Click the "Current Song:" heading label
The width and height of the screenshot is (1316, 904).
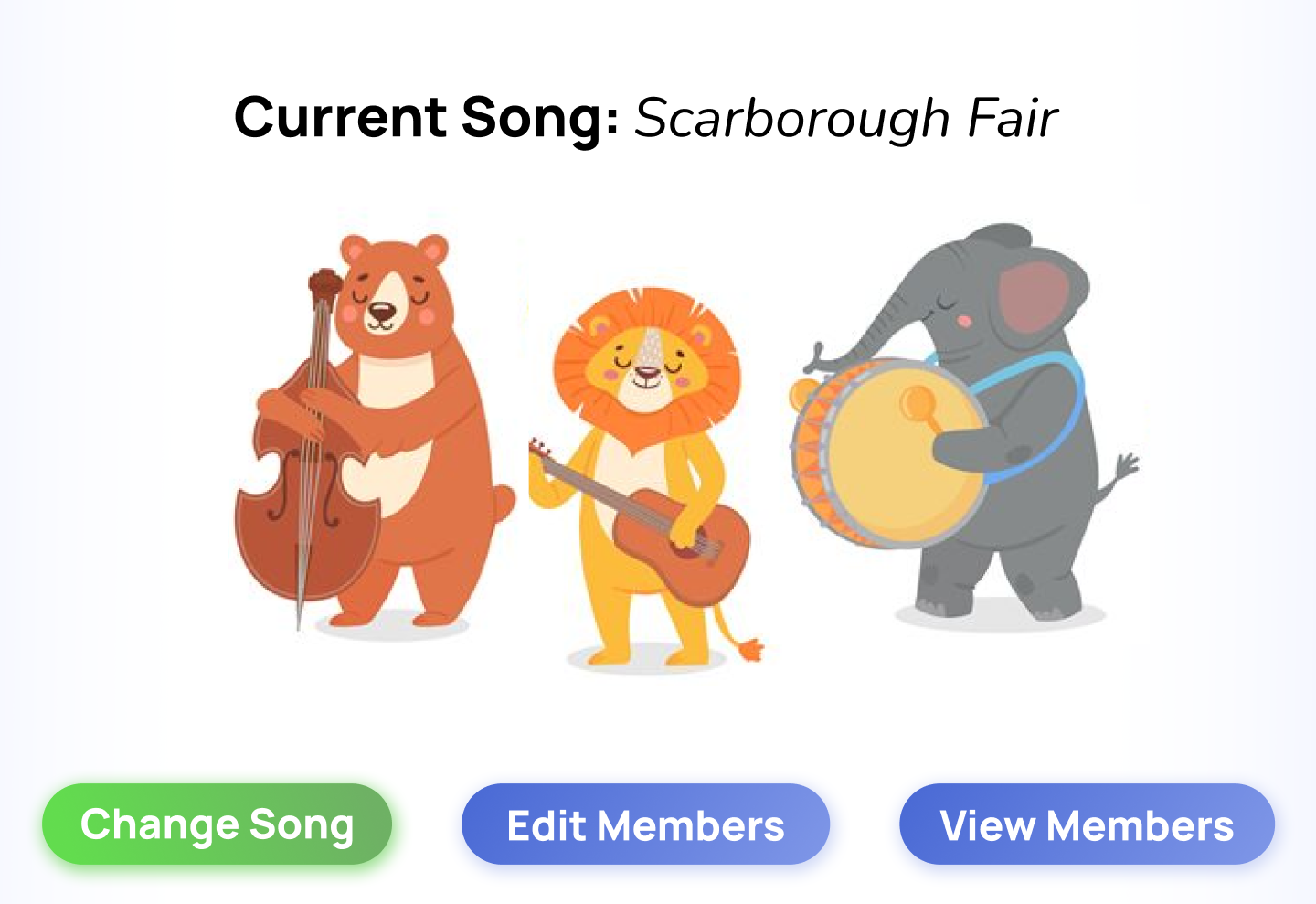(426, 119)
